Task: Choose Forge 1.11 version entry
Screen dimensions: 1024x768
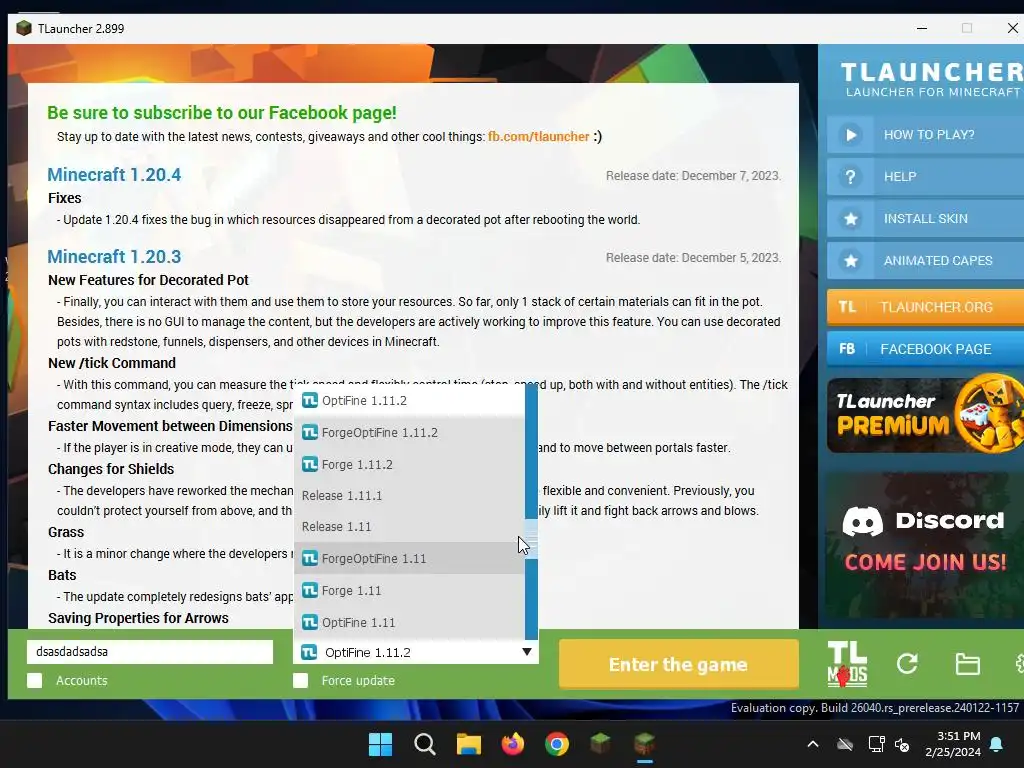Action: click(x=409, y=590)
